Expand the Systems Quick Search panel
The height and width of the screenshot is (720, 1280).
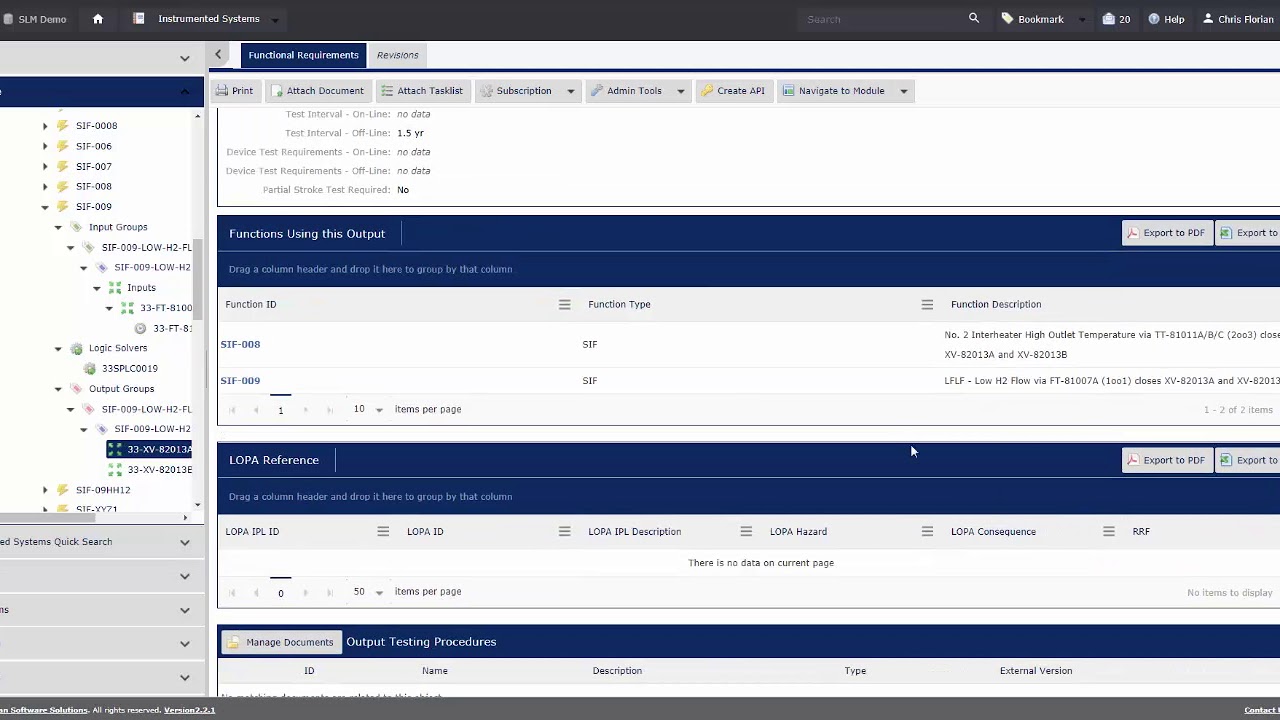click(184, 542)
